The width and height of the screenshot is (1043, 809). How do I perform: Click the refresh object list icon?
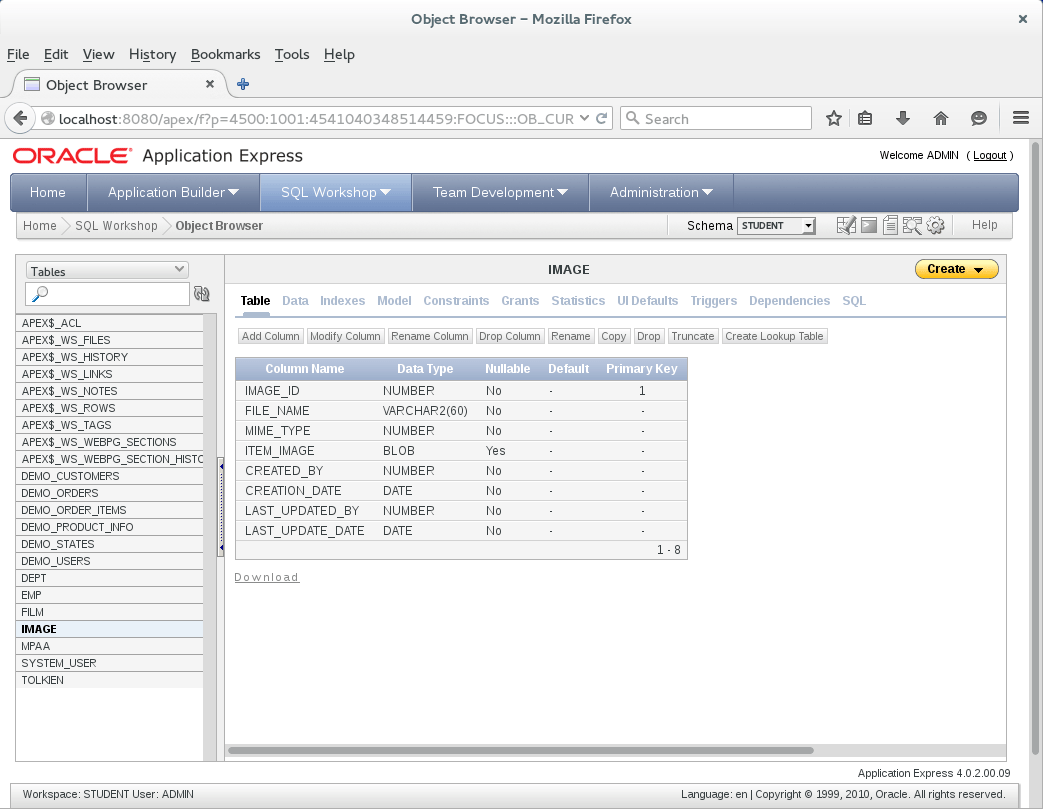point(202,293)
